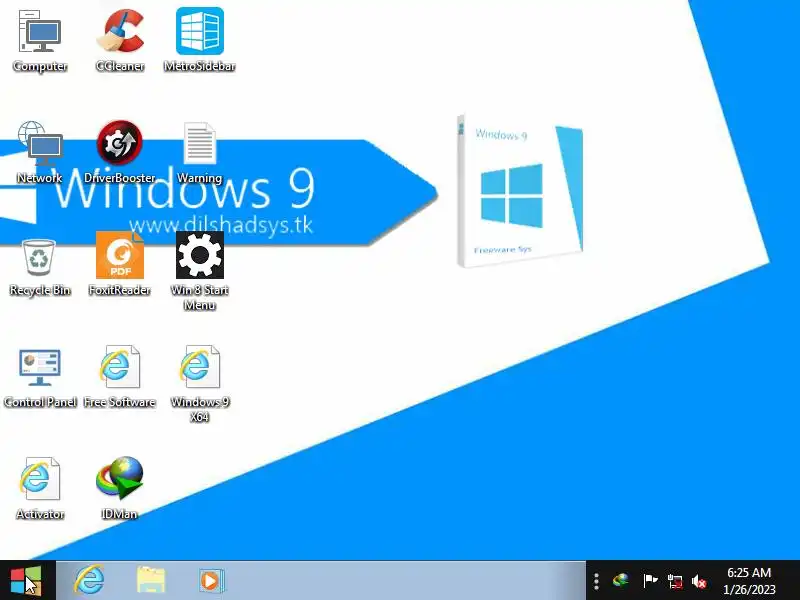Image resolution: width=800 pixels, height=600 pixels.
Task: Click the Windows 9 X64 shortcut
Action: pos(199,384)
